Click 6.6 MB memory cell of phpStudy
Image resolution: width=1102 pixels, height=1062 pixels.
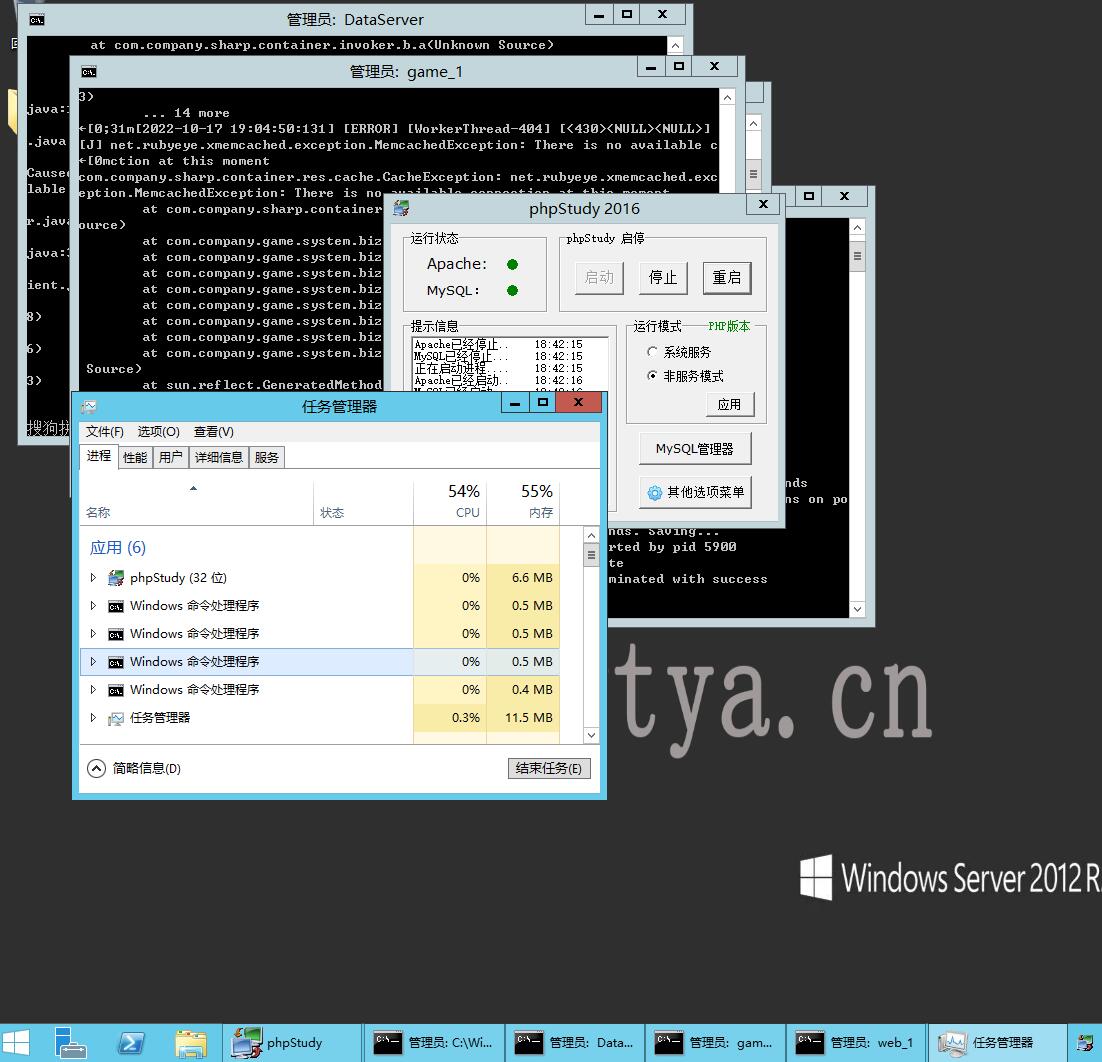pyautogui.click(x=523, y=578)
